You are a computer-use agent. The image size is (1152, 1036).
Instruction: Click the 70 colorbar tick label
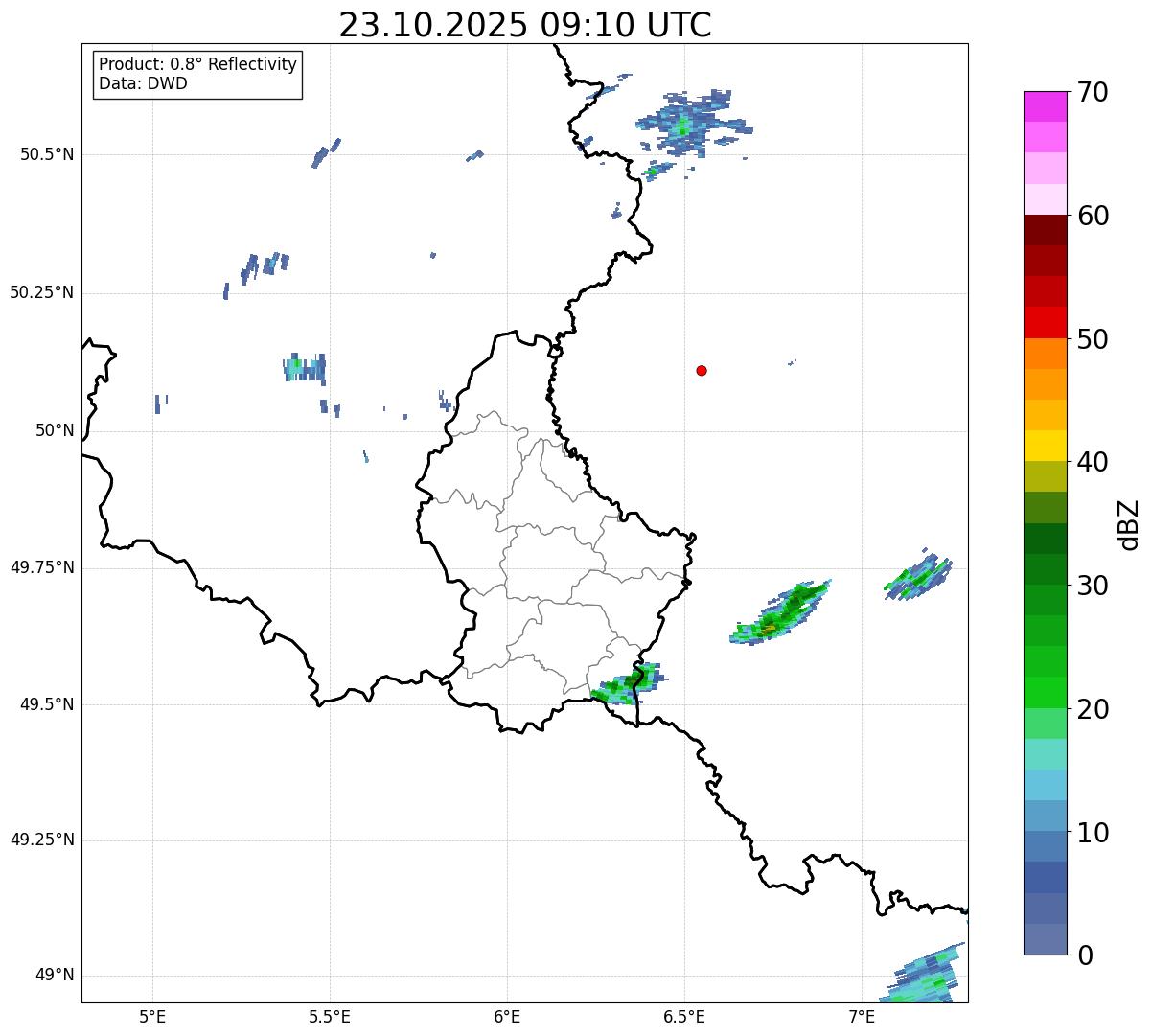1093,92
